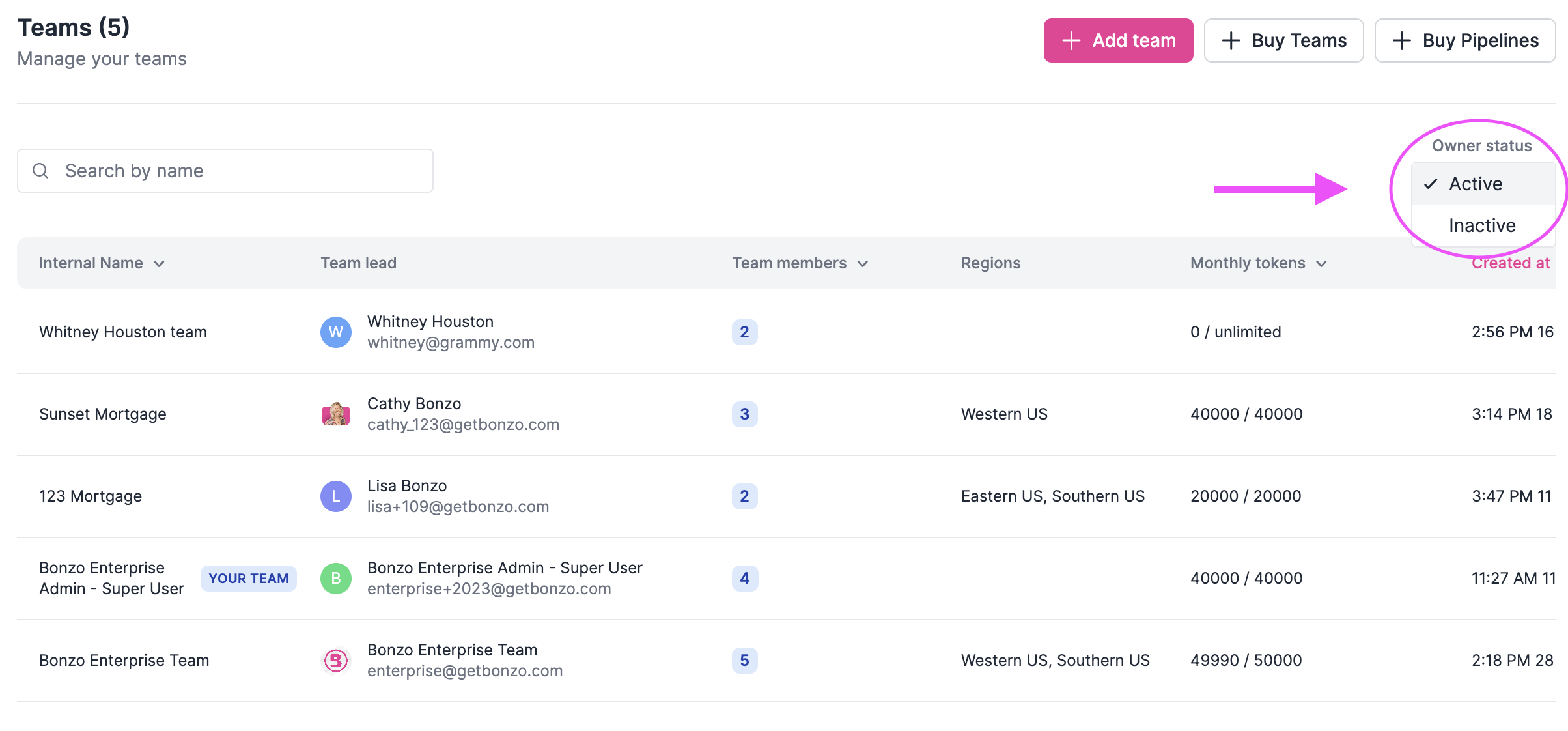Viewport: 1568px width, 731px height.
Task: Open Cathy Bonzo's profile photo
Action: [x=335, y=414]
